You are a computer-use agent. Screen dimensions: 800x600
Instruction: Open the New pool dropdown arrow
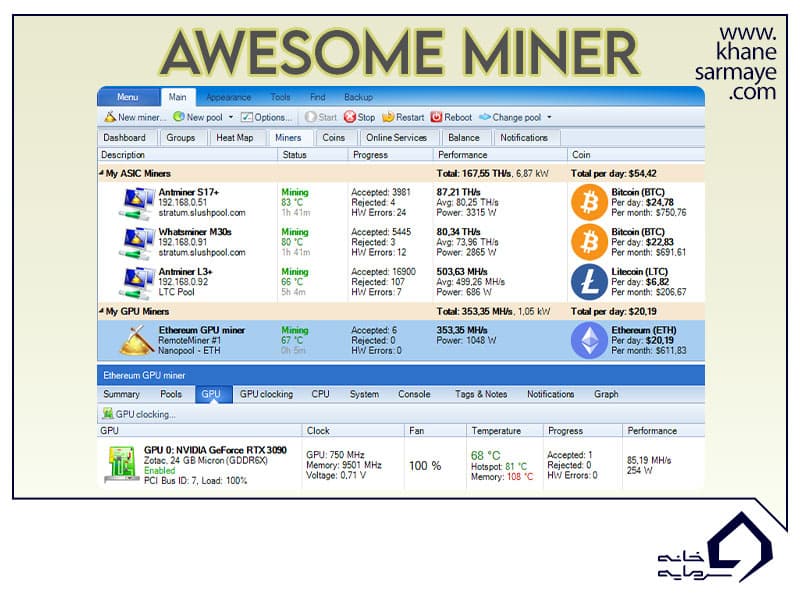(231, 117)
